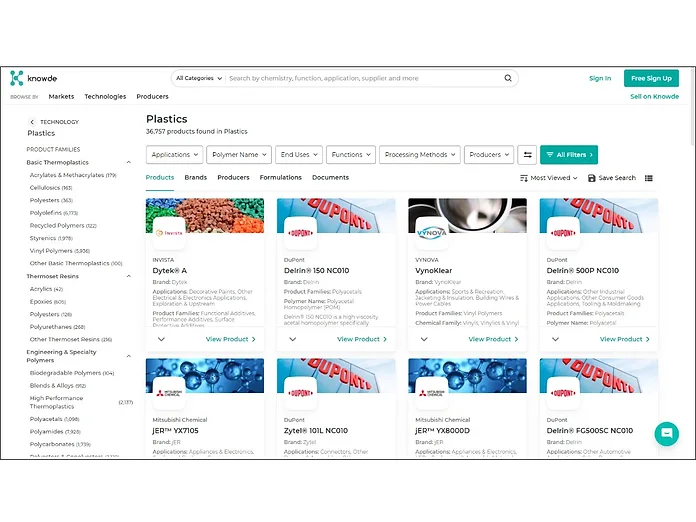The width and height of the screenshot is (696, 522).
Task: Select the Products tab
Action: (x=160, y=178)
